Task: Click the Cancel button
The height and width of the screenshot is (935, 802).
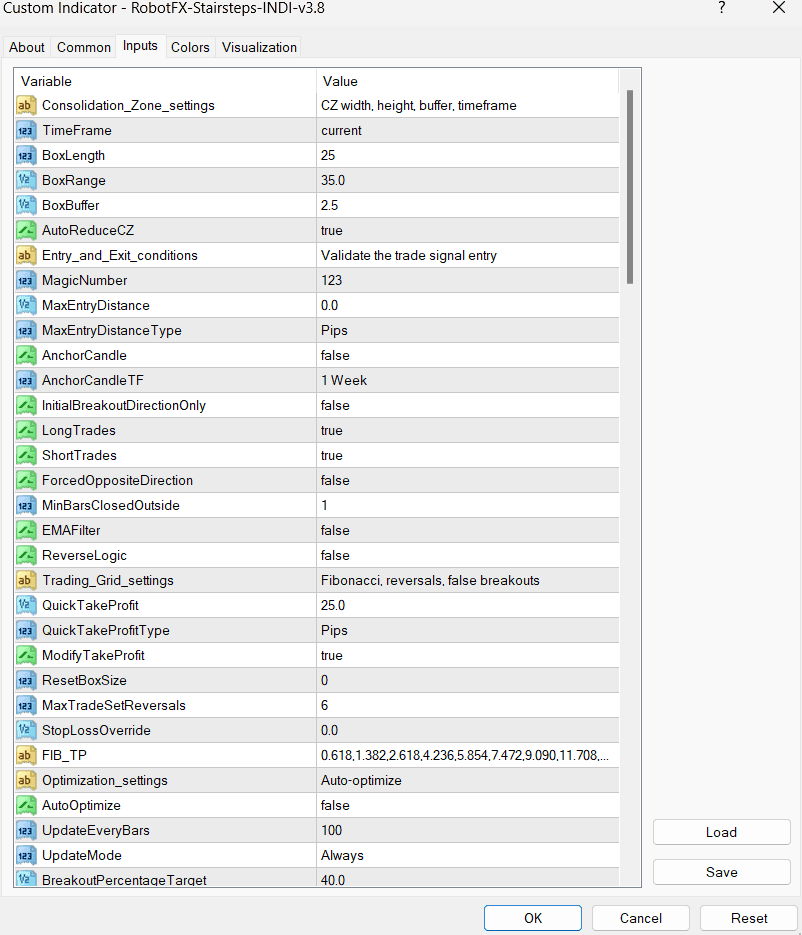Action: (x=641, y=918)
